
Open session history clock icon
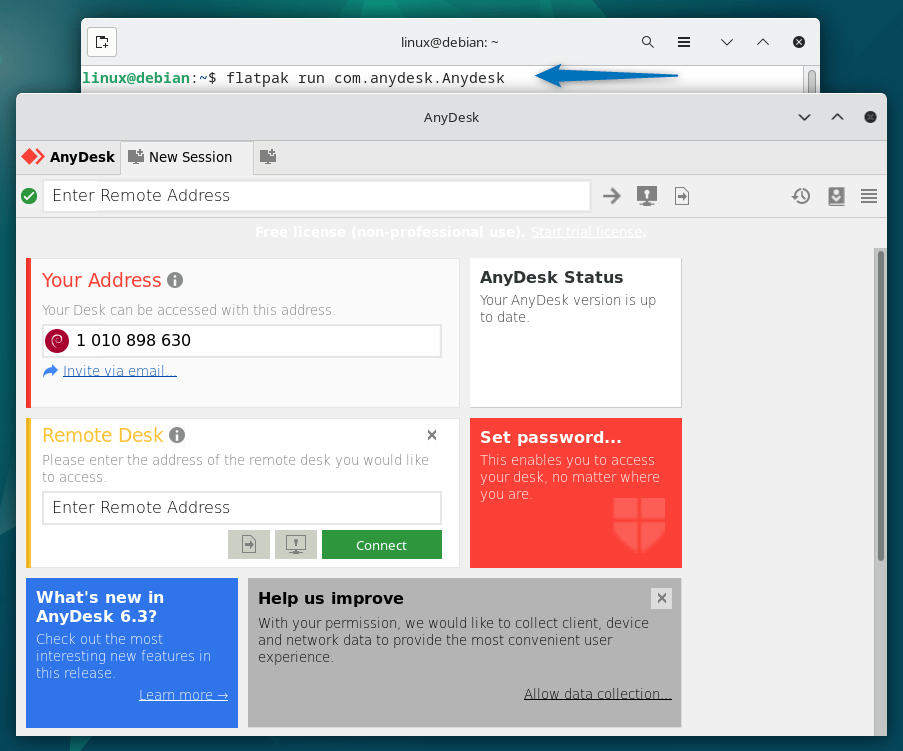click(801, 196)
